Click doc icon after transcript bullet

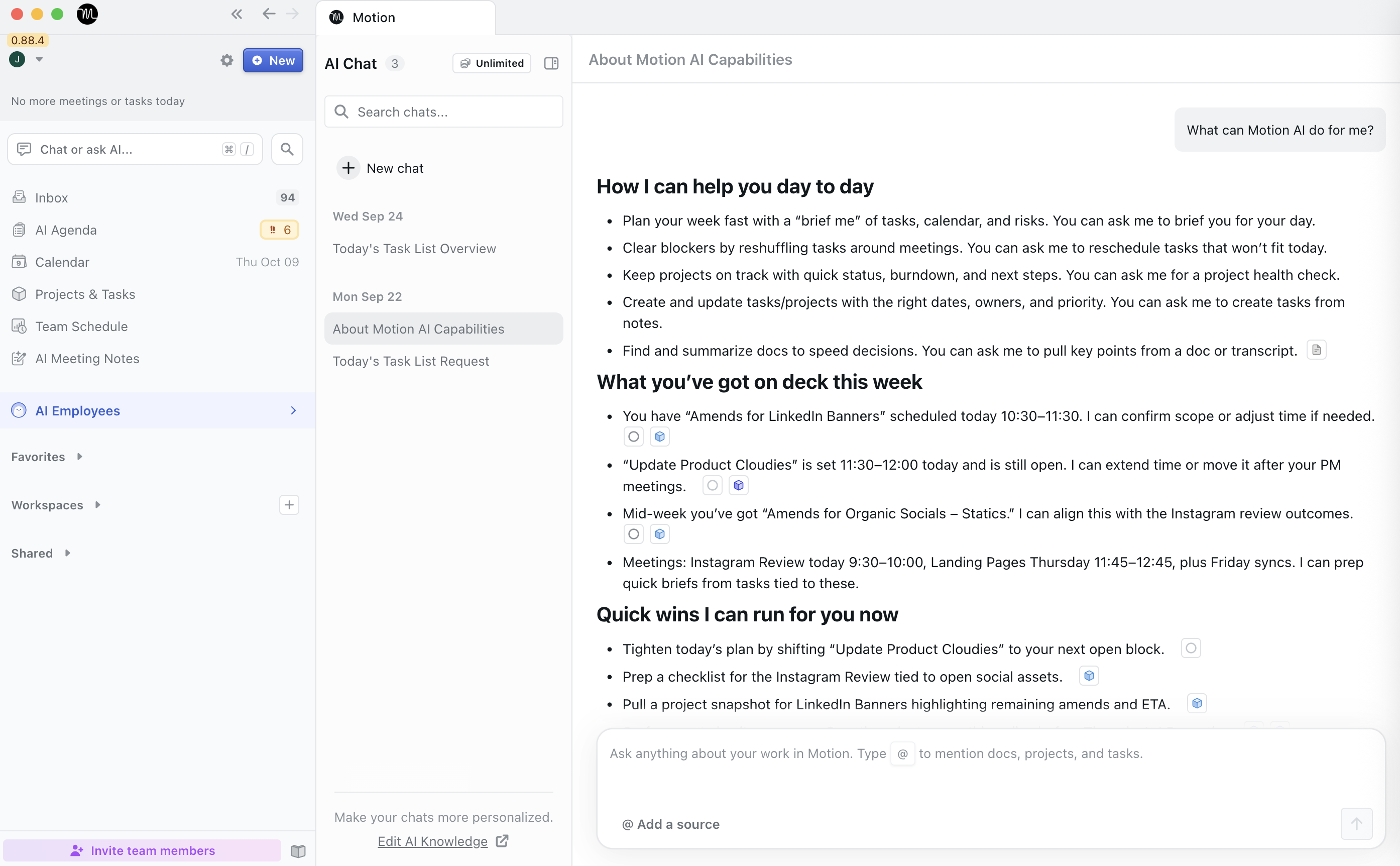(x=1317, y=350)
